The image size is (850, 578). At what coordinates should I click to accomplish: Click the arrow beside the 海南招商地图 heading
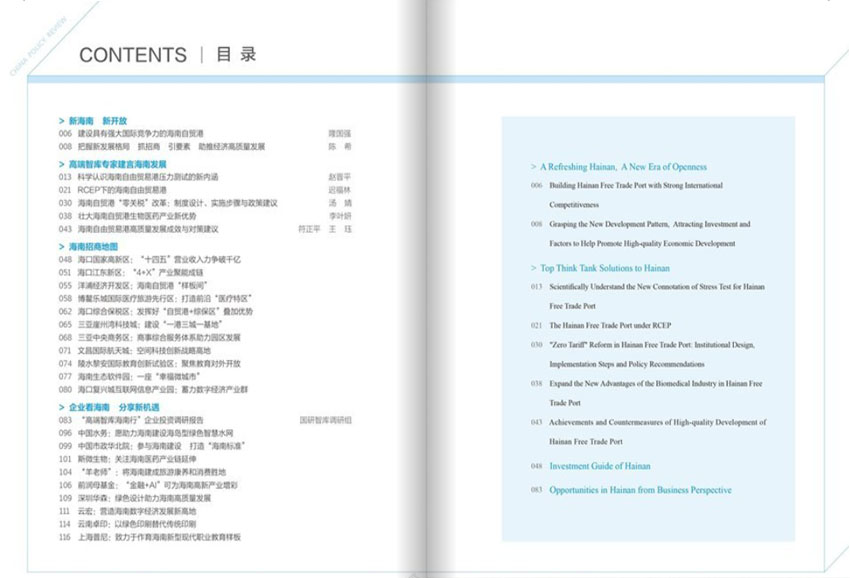click(62, 246)
